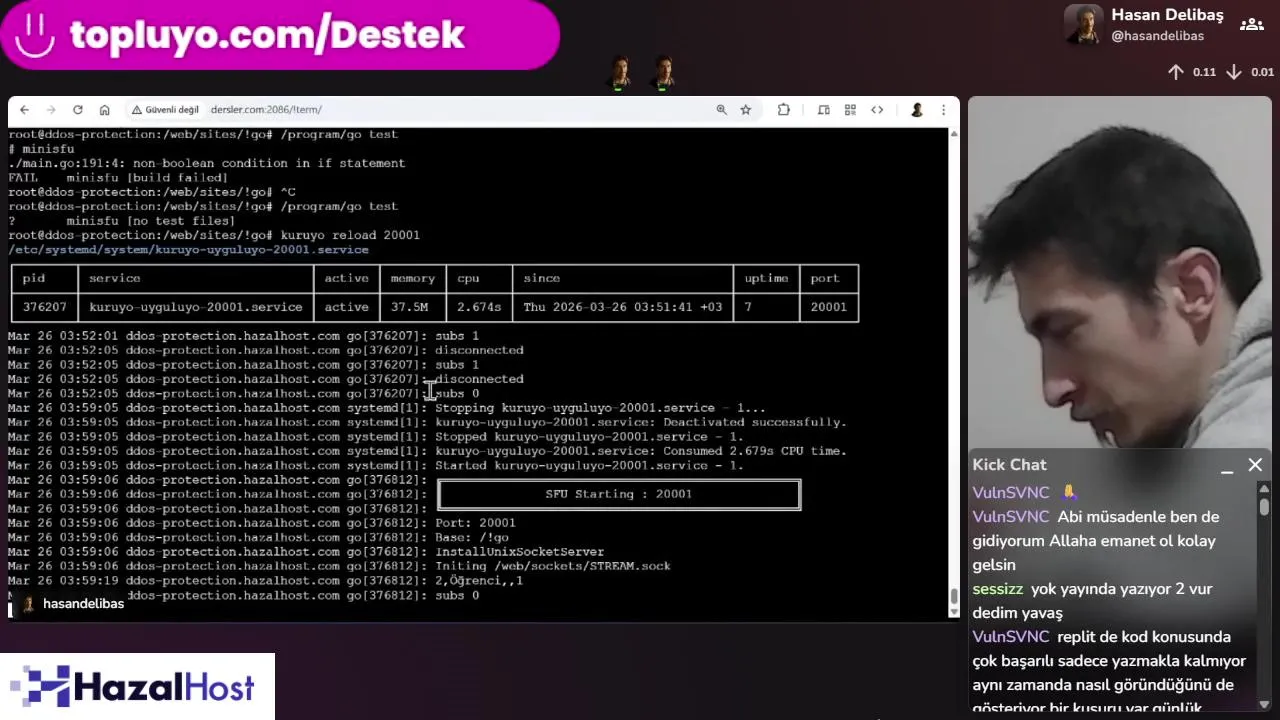The image size is (1280, 720).
Task: Bookmark this page with the star icon
Action: tap(746, 110)
